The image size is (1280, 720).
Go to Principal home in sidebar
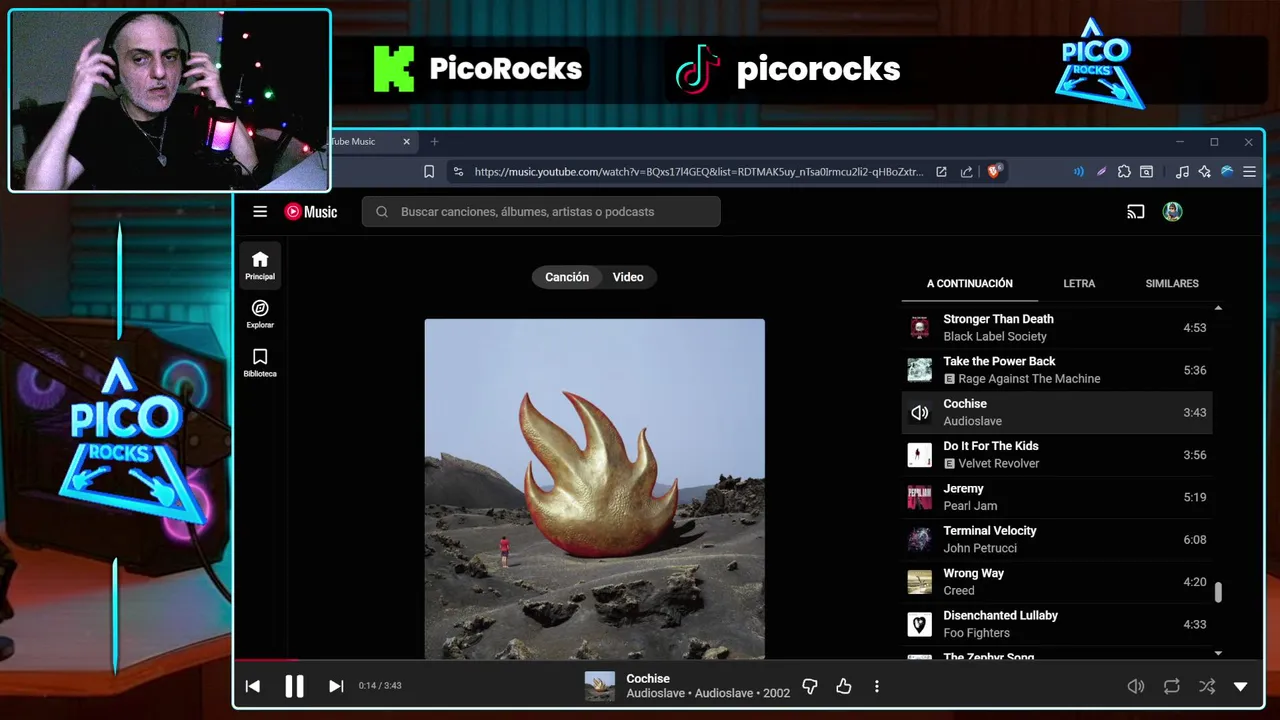tap(260, 266)
